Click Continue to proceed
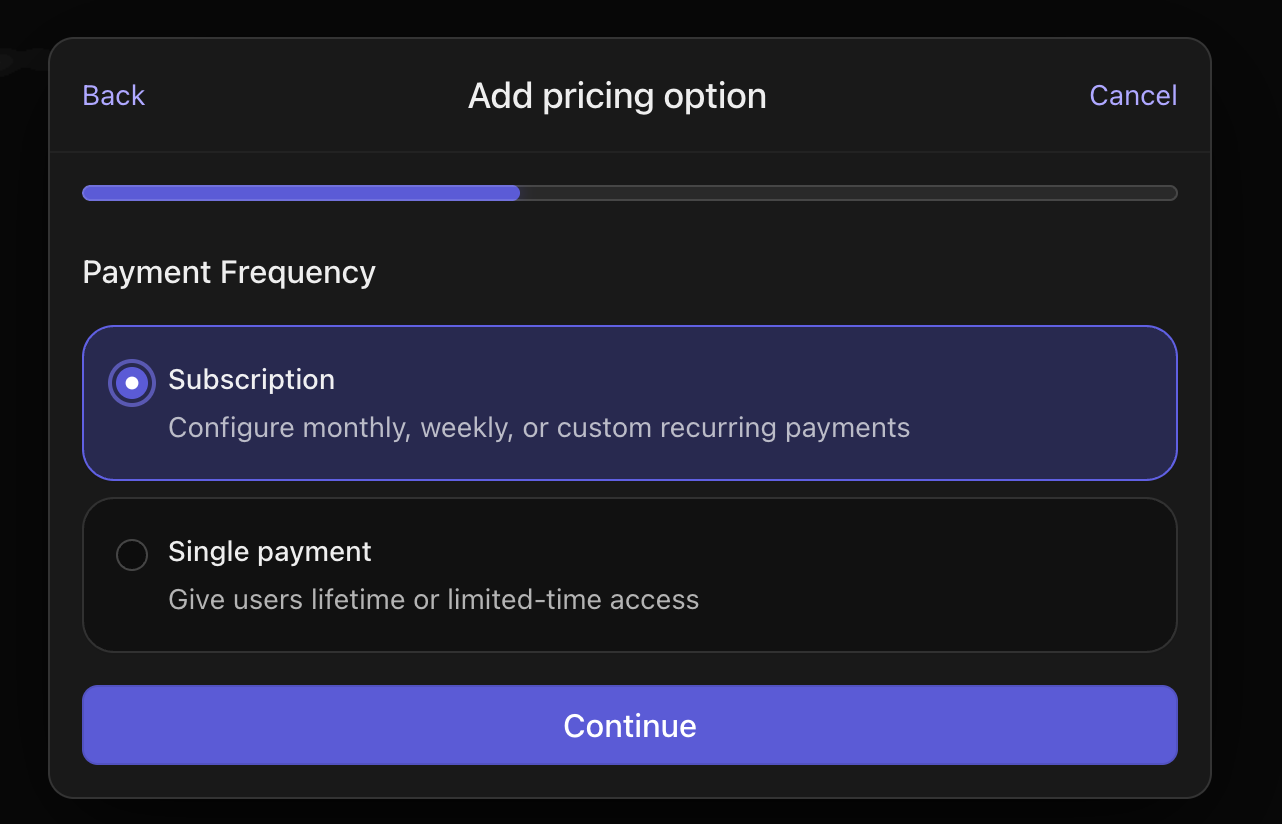Image resolution: width=1282 pixels, height=824 pixels. click(x=630, y=726)
